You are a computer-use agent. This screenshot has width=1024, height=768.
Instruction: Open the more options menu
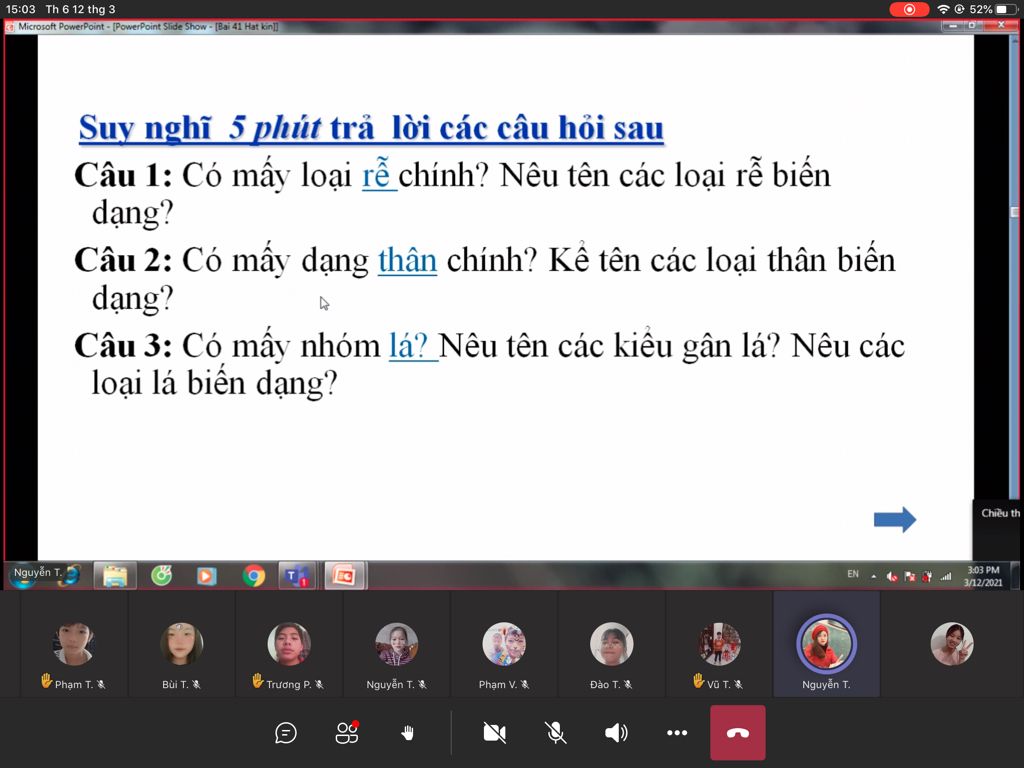pyautogui.click(x=677, y=733)
